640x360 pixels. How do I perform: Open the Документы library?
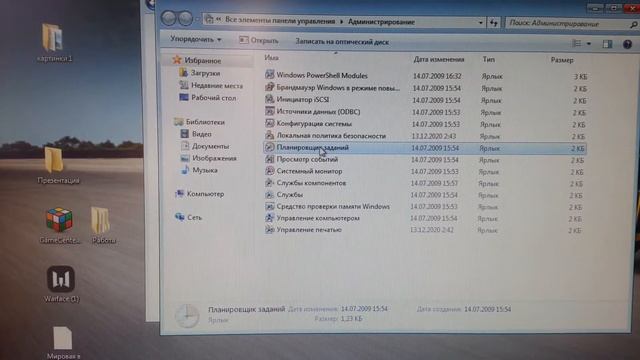210,146
